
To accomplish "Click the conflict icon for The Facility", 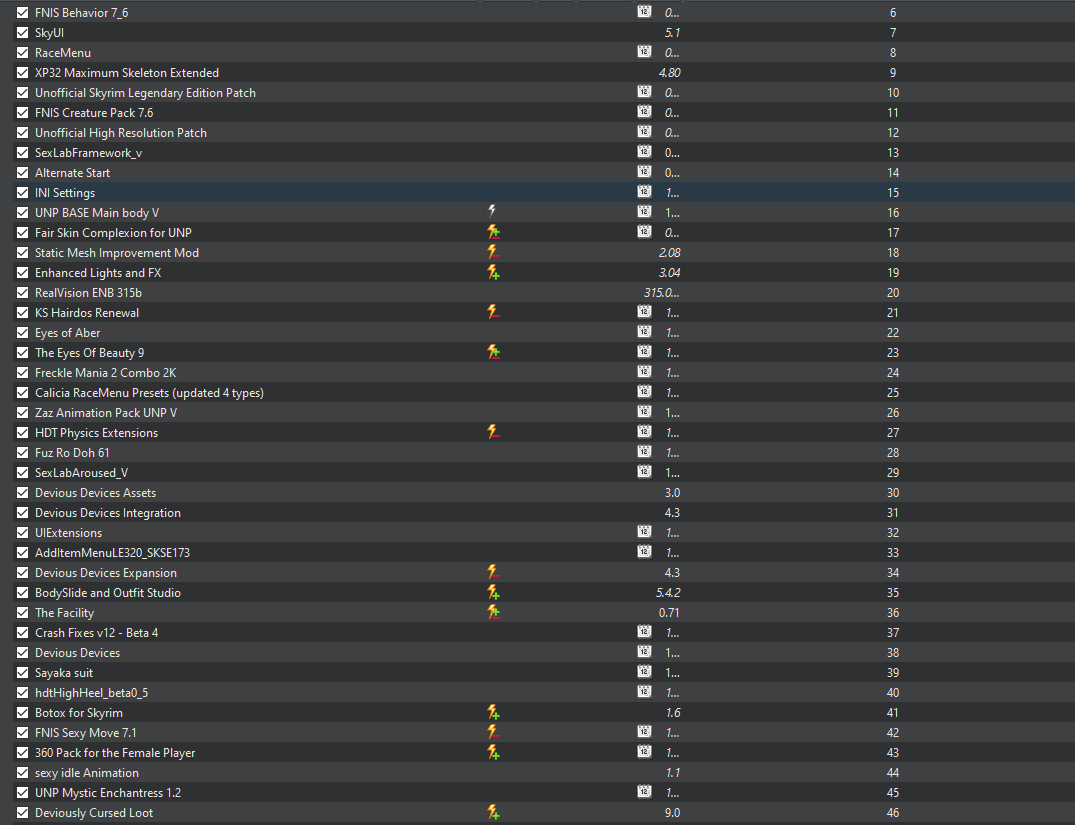I will (493, 612).
